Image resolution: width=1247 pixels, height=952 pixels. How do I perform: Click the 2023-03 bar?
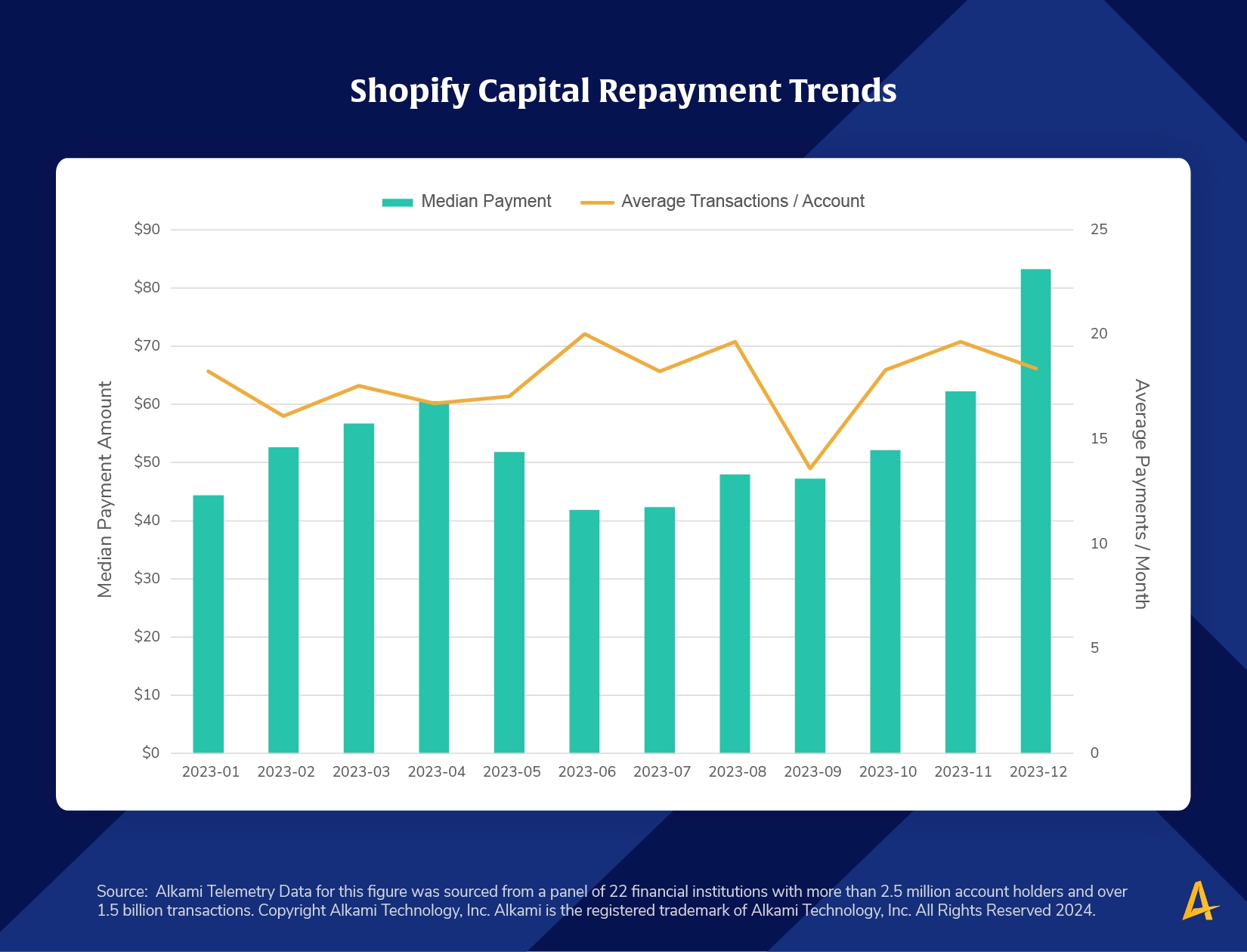(x=359, y=588)
